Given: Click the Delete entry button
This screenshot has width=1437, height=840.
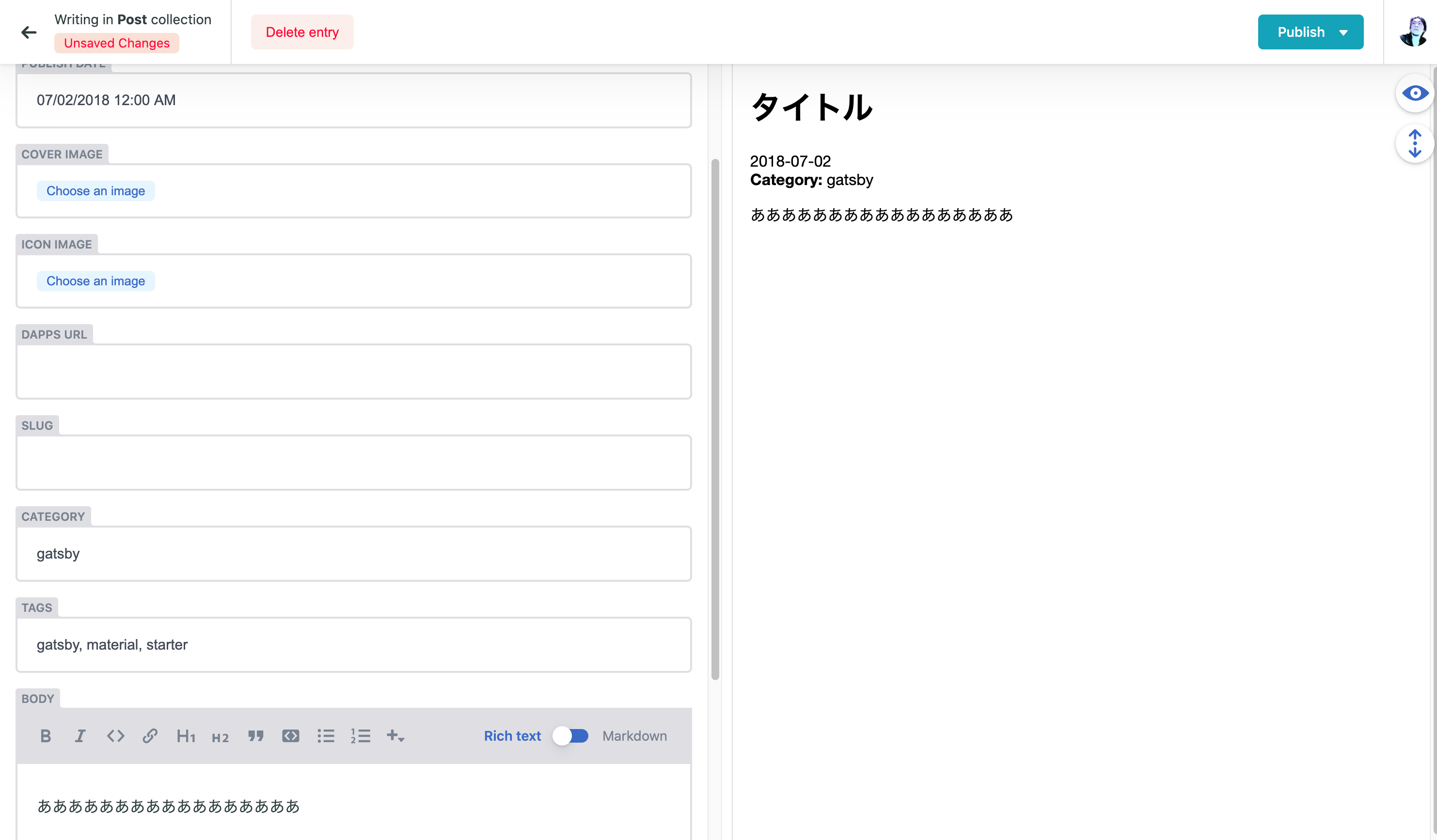Looking at the screenshot, I should coord(301,32).
